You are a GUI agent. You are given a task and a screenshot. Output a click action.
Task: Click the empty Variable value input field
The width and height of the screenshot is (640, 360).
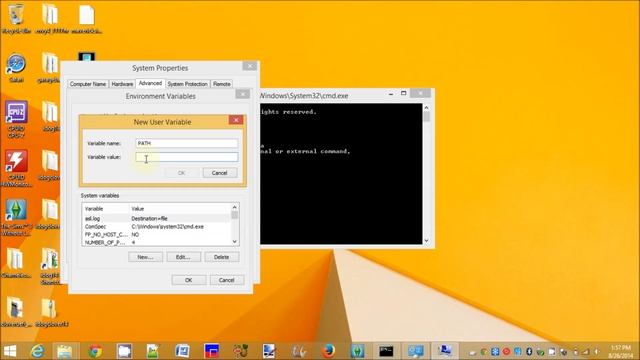[187, 157]
